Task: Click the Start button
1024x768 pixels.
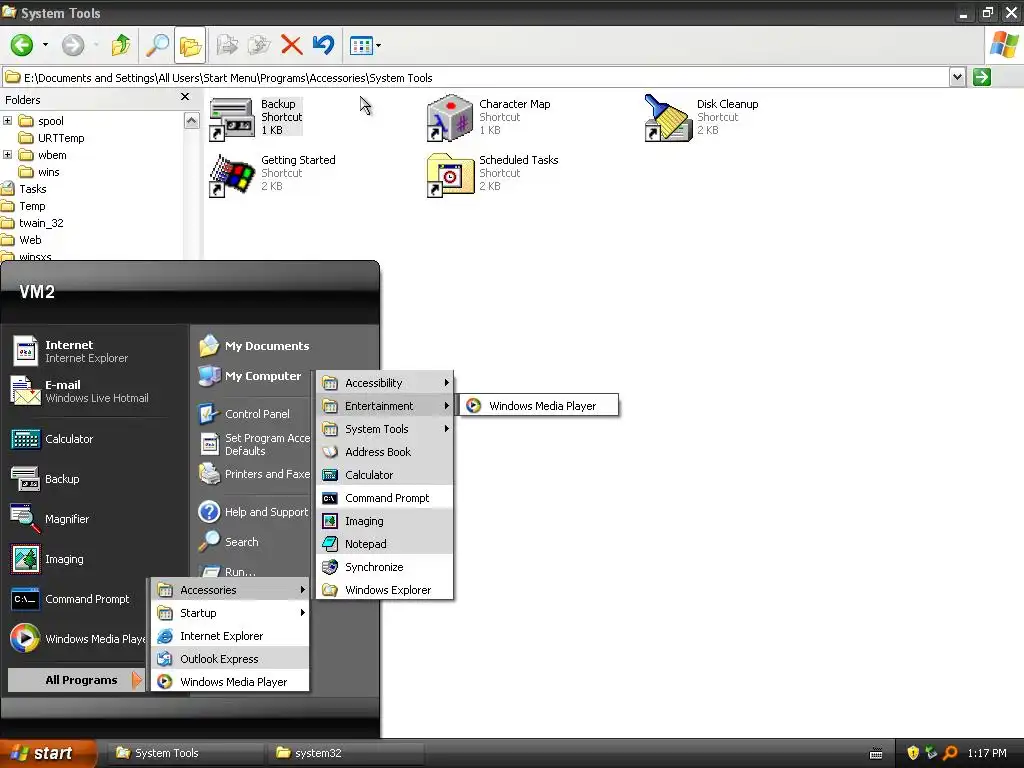Action: click(47, 753)
